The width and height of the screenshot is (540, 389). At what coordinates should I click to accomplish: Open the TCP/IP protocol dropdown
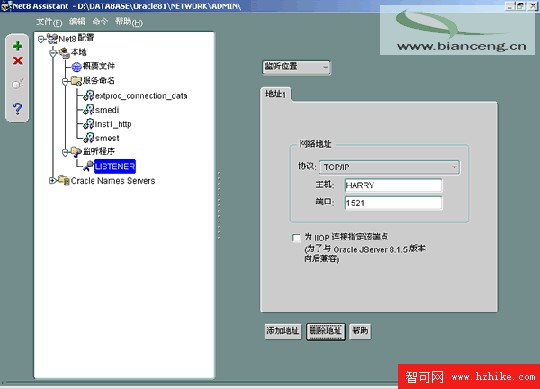coord(390,167)
